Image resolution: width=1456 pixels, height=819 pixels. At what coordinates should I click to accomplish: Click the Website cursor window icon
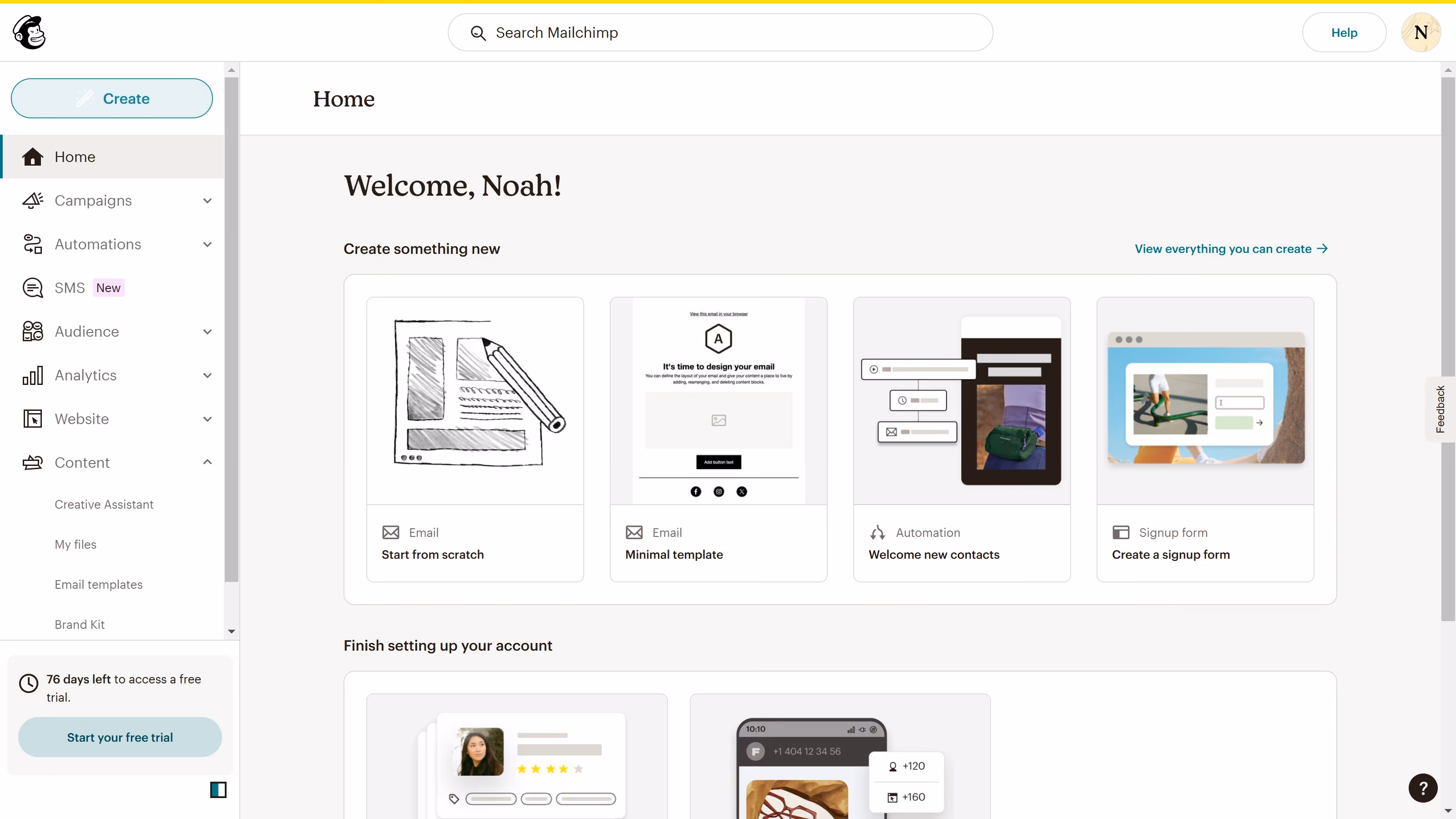click(x=32, y=419)
